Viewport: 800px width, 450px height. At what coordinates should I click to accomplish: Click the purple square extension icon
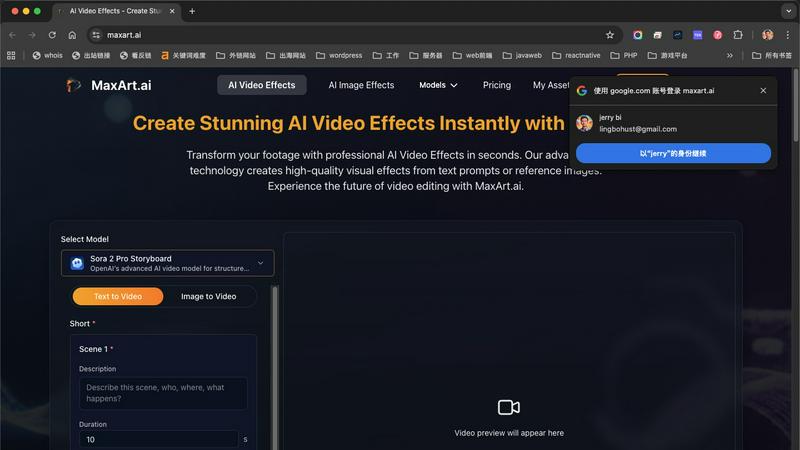click(x=697, y=35)
